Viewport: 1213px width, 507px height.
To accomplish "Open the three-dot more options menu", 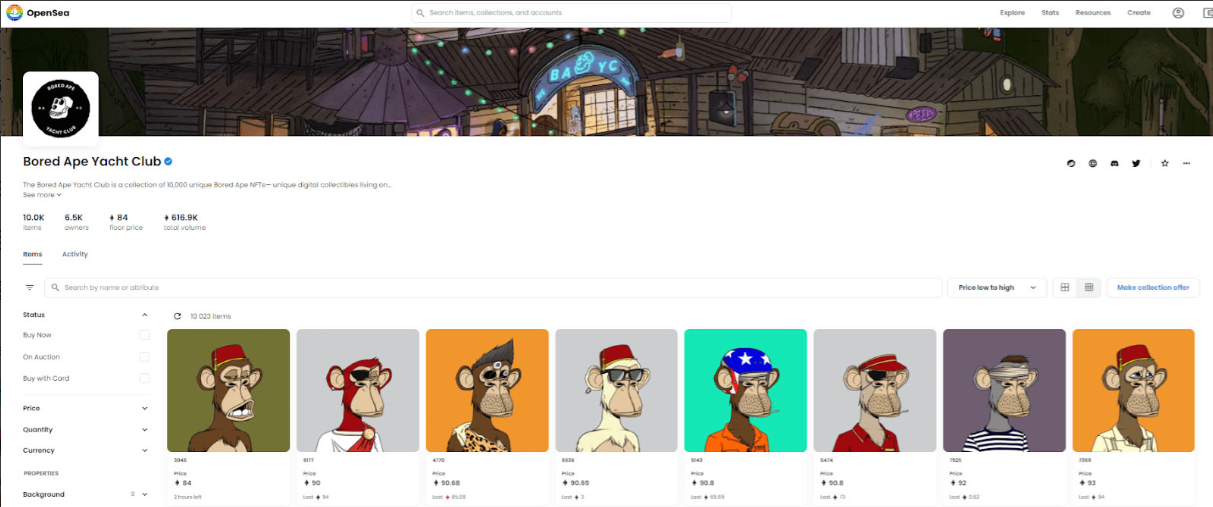I will click(x=1186, y=163).
